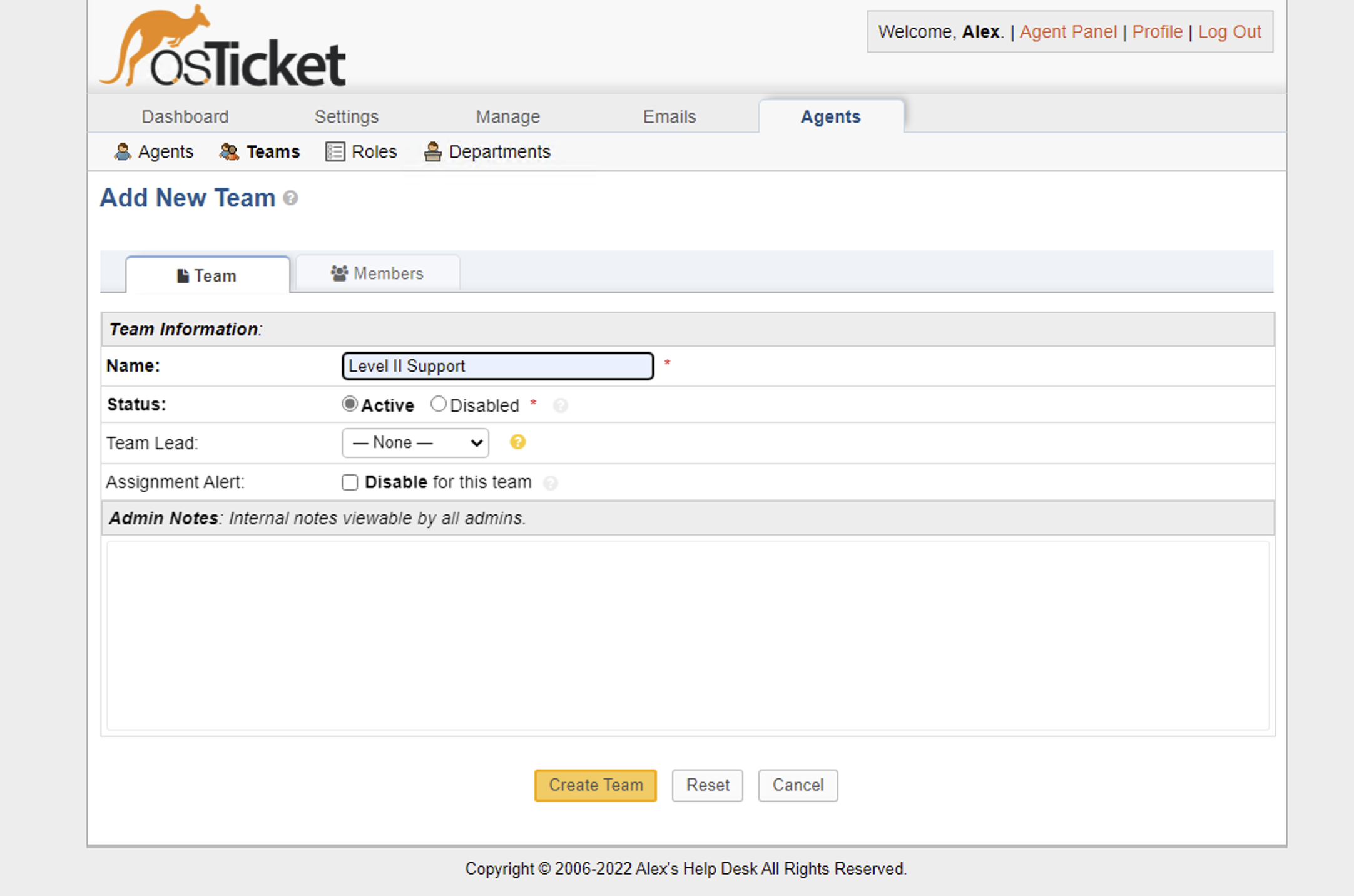This screenshot has height=896, width=1354.
Task: Click help icon beside Add New Team
Action: point(290,198)
